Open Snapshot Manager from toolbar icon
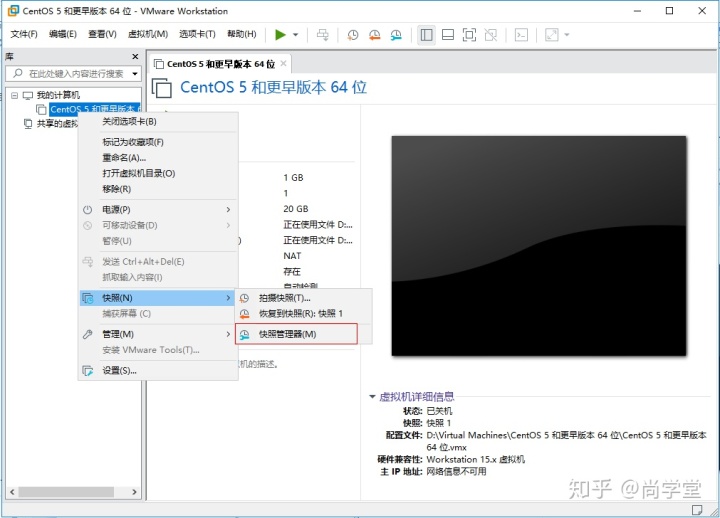 click(x=396, y=34)
